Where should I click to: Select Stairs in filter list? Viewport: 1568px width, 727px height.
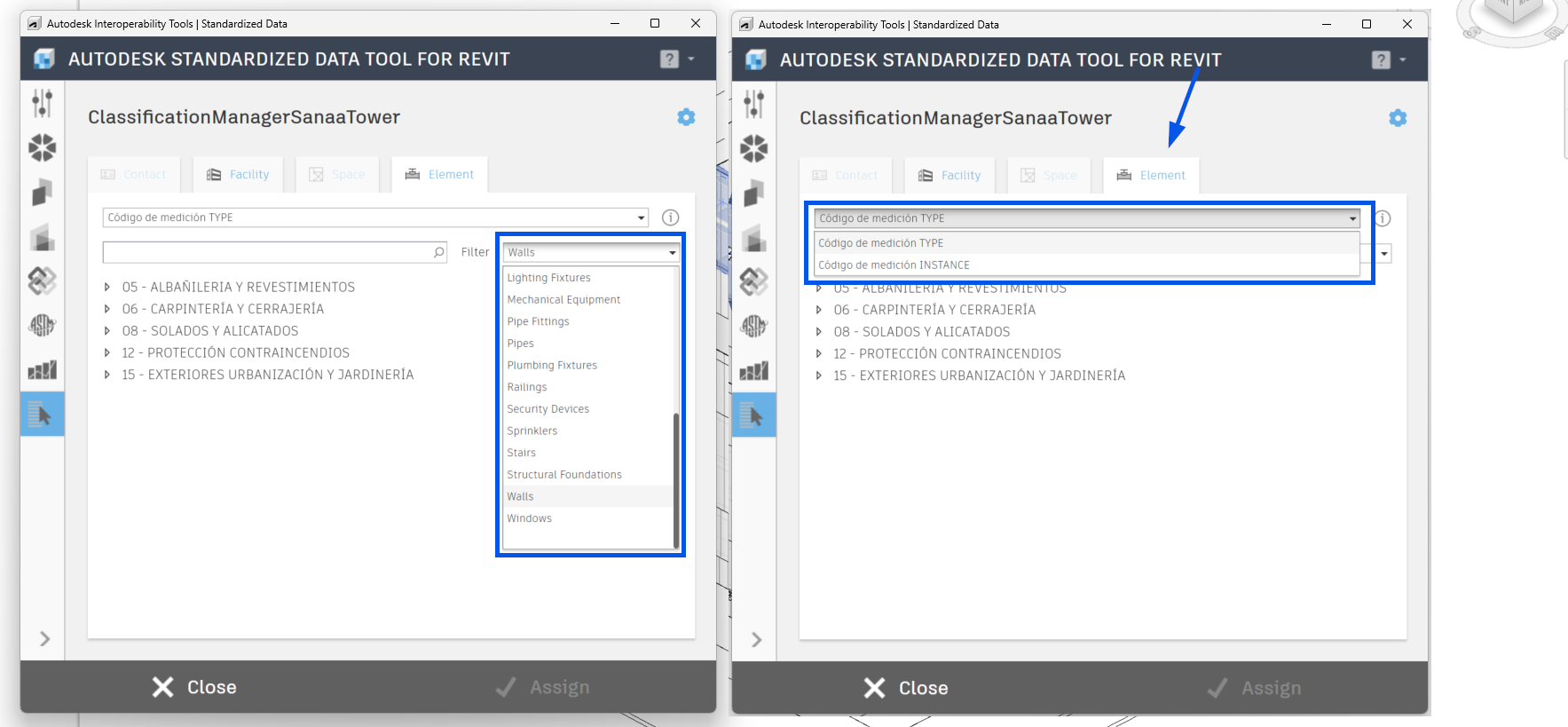tap(588, 453)
